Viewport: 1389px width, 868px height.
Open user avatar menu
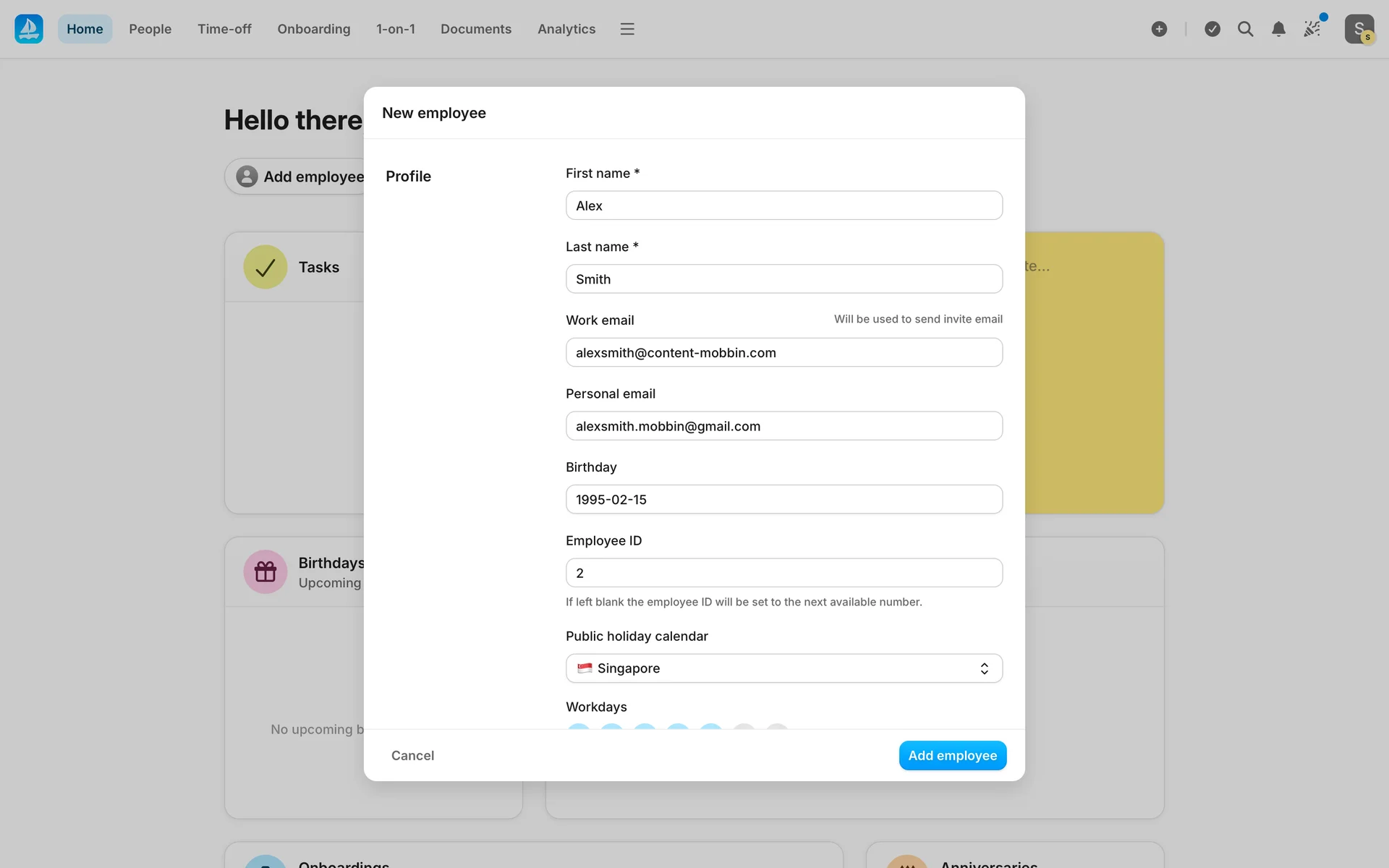[x=1359, y=29]
